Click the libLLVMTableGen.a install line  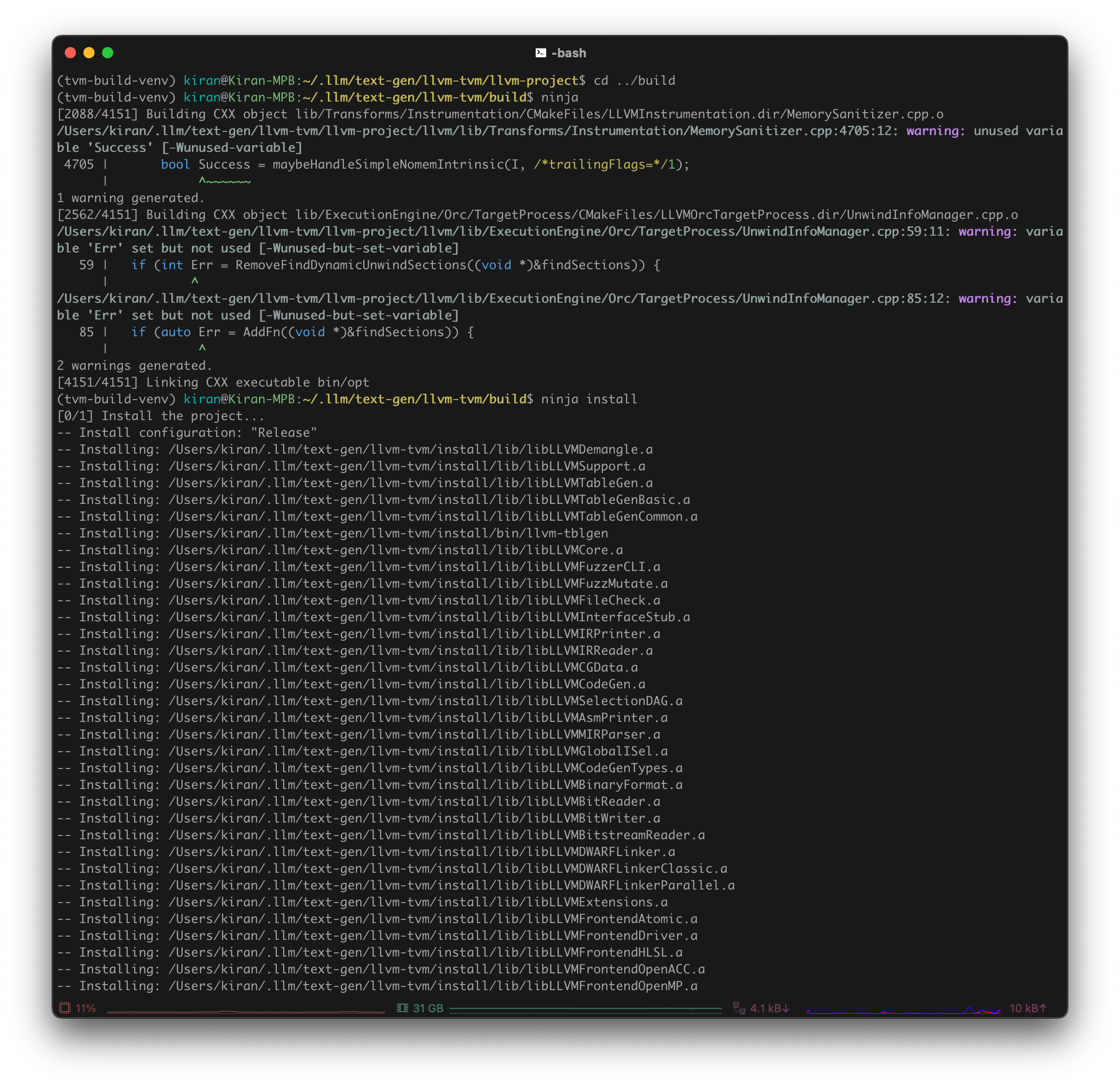355,483
